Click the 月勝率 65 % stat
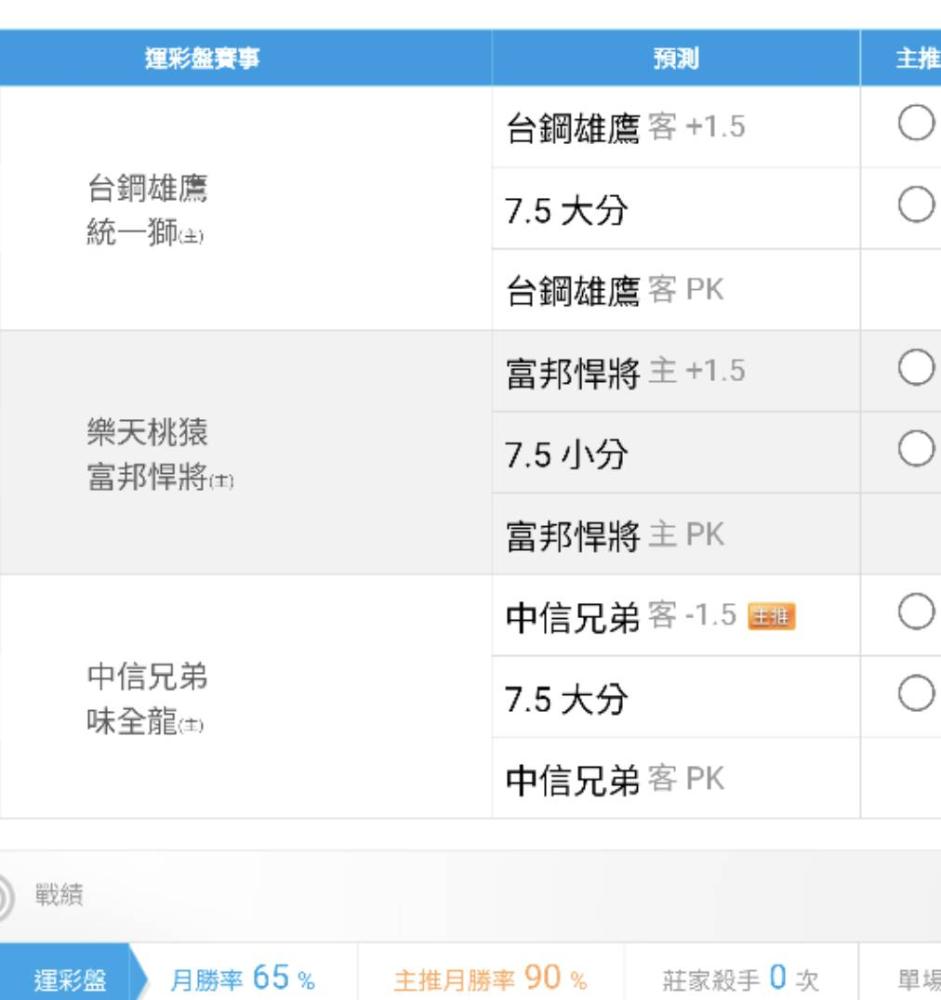This screenshot has height=1000, width=941. pyautogui.click(x=242, y=978)
